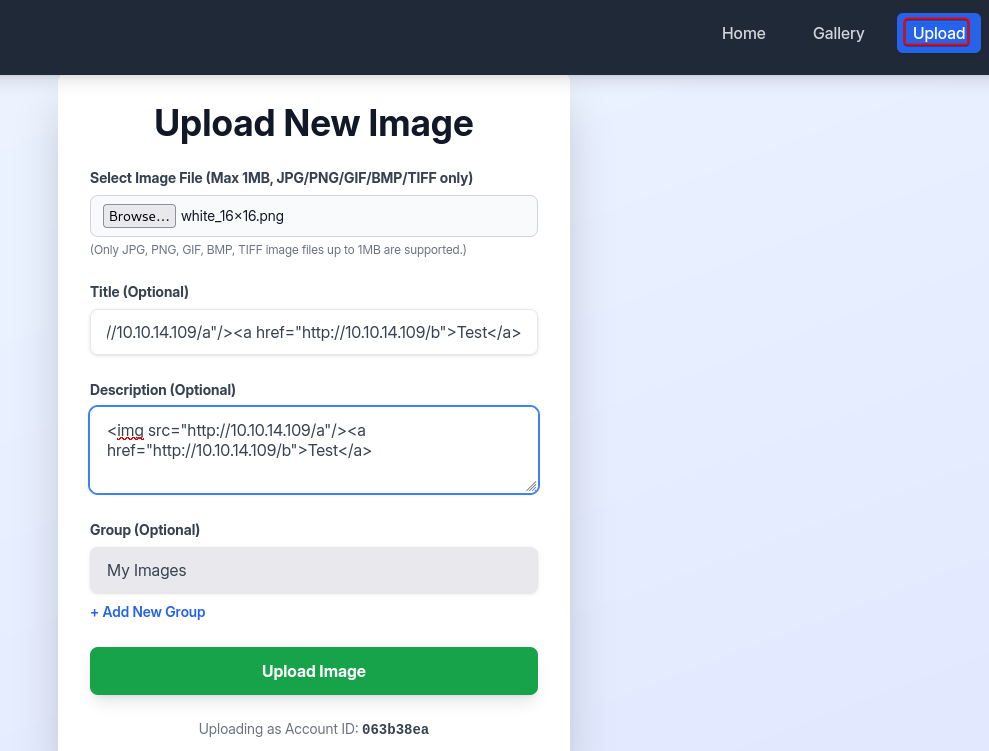Click the Account ID 063b38ea text

tap(395, 729)
